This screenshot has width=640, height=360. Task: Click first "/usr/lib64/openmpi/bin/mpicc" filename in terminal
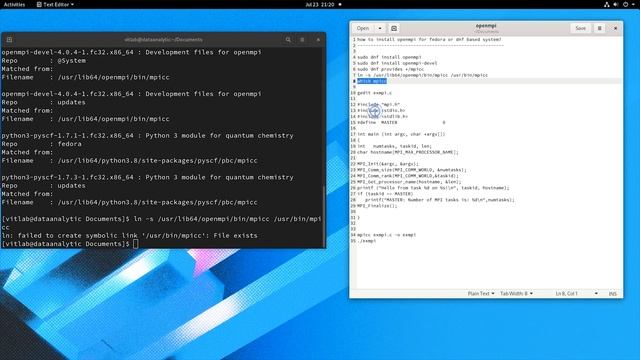113,77
